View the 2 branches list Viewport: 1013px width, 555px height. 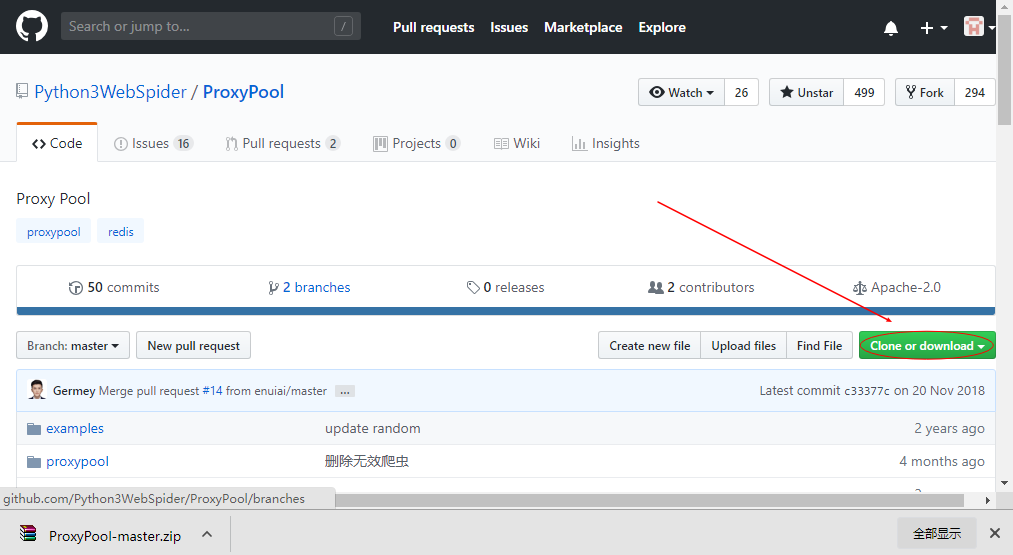pyautogui.click(x=309, y=288)
